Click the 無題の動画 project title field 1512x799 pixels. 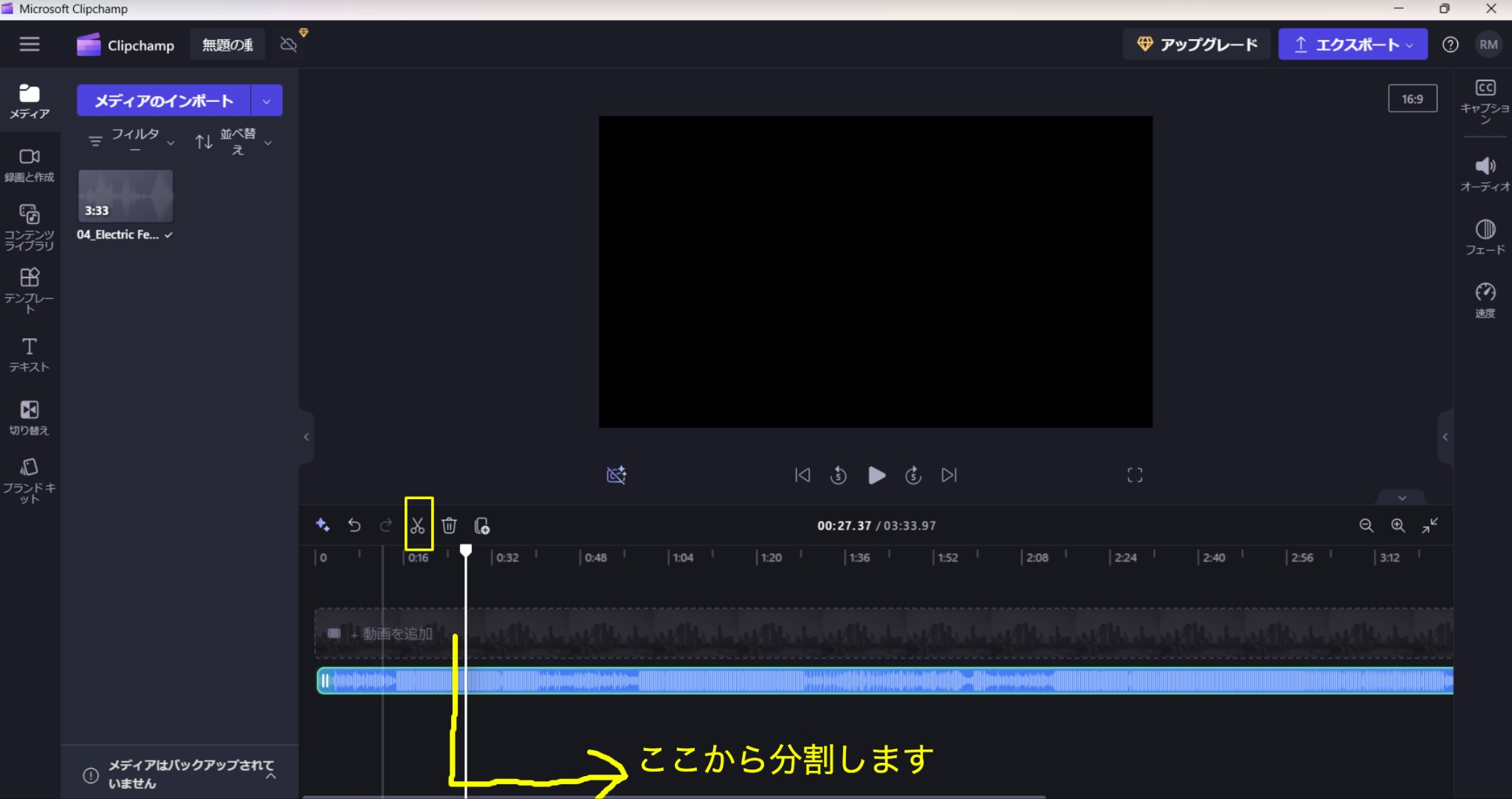tap(227, 45)
